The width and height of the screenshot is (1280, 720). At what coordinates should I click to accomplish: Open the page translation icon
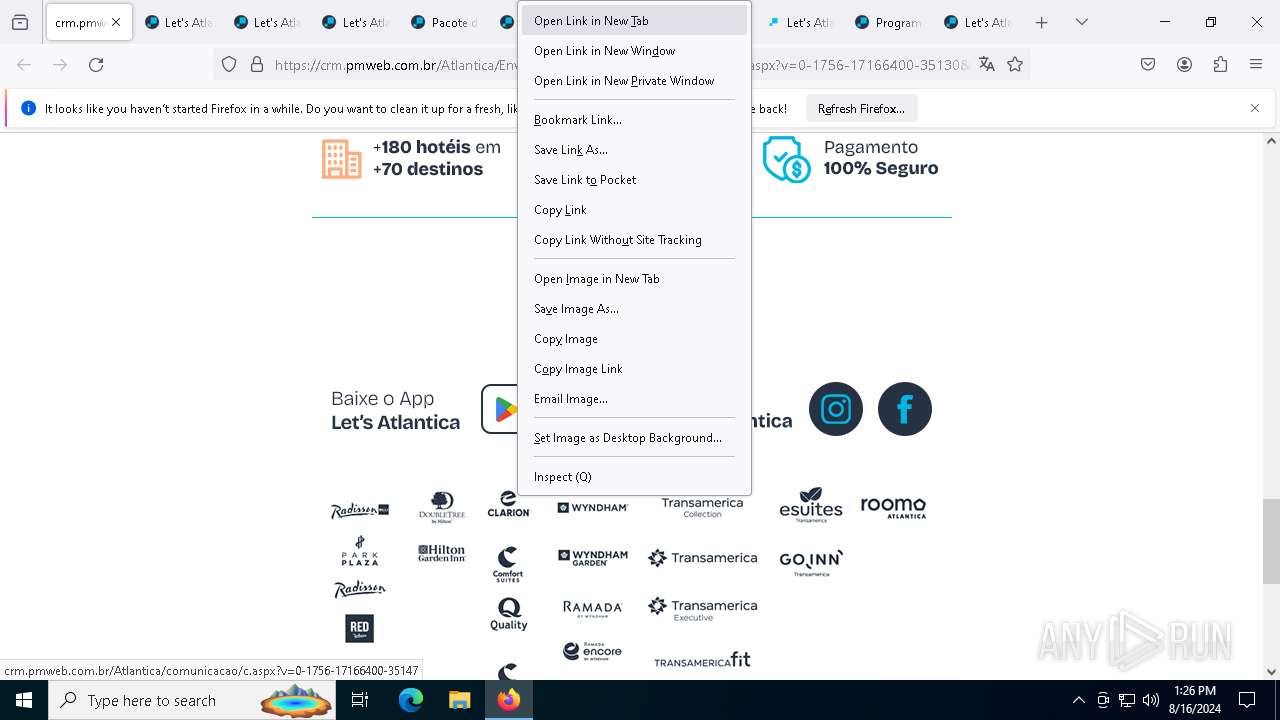pos(987,65)
